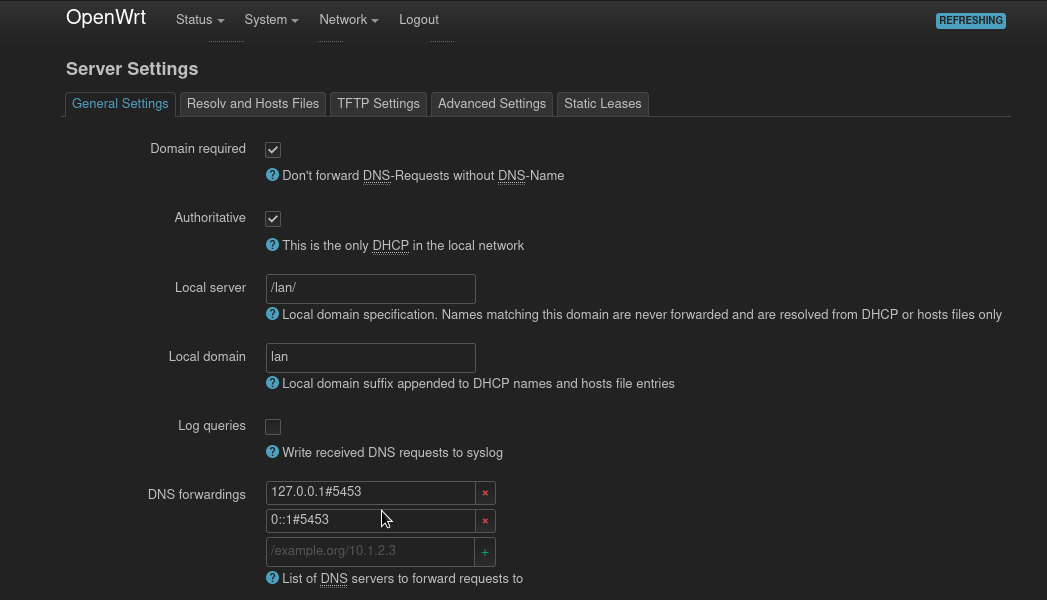Click help icon beside Log queries description

click(x=272, y=452)
